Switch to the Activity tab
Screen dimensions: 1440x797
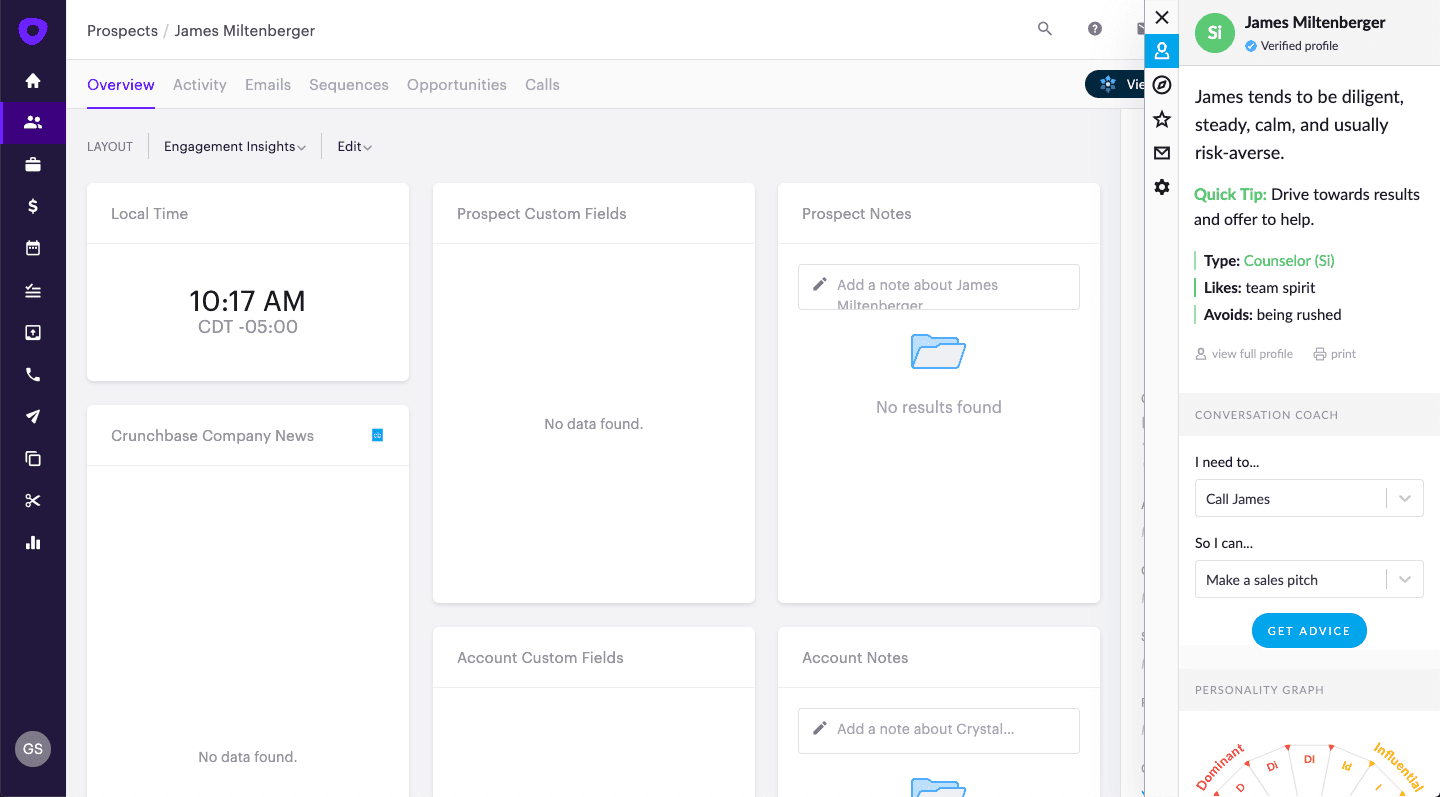coord(200,85)
